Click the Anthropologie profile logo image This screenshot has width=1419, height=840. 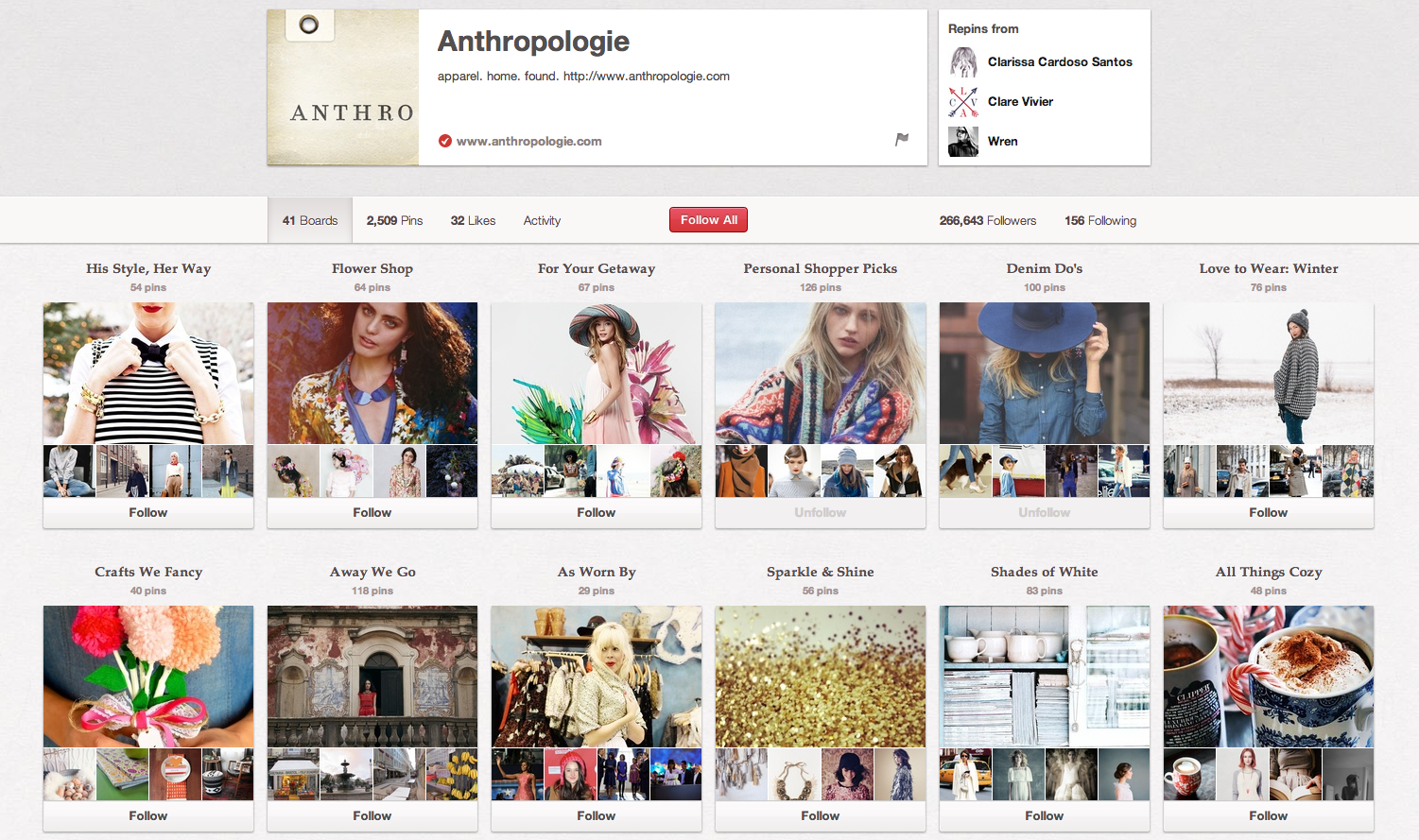[x=343, y=88]
